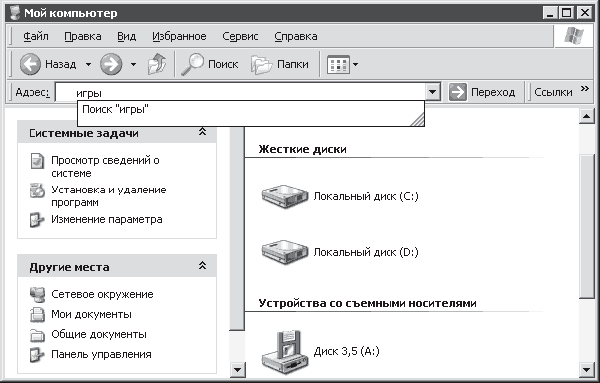Viewport: 600px width, 383px height.
Task: Open the Справка menu
Action: [296, 36]
